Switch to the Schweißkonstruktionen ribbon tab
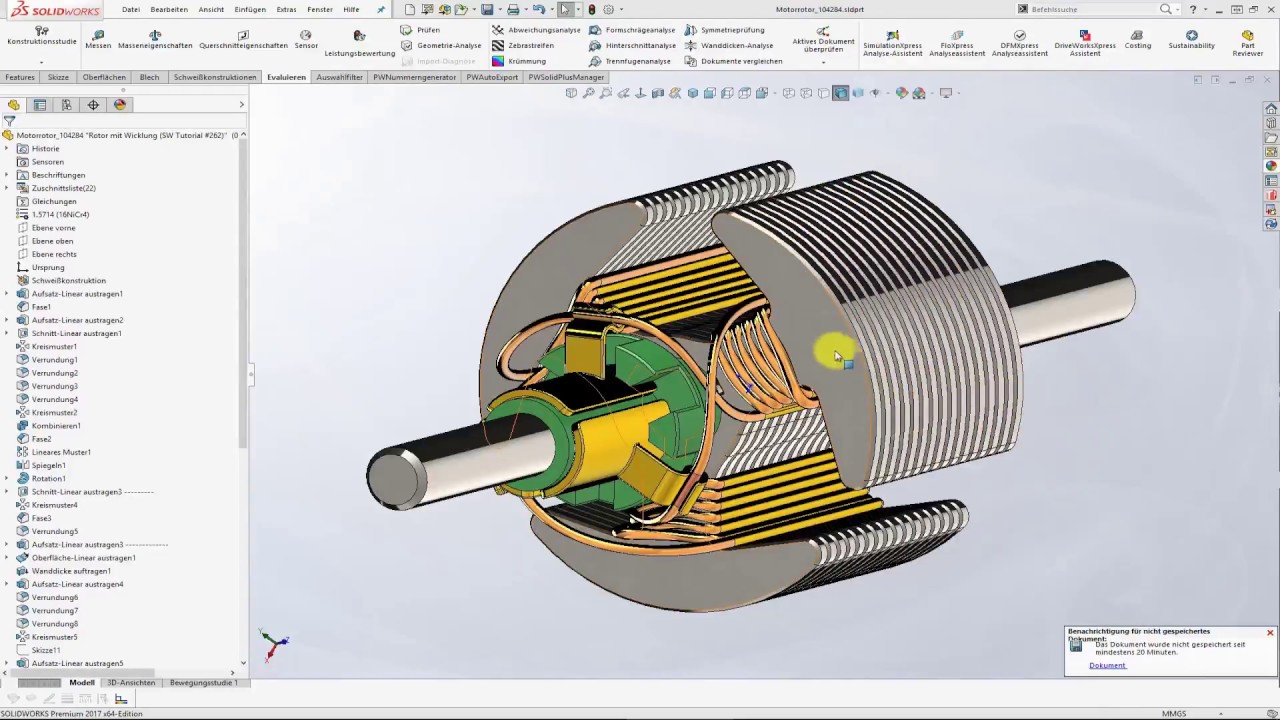 tap(214, 76)
